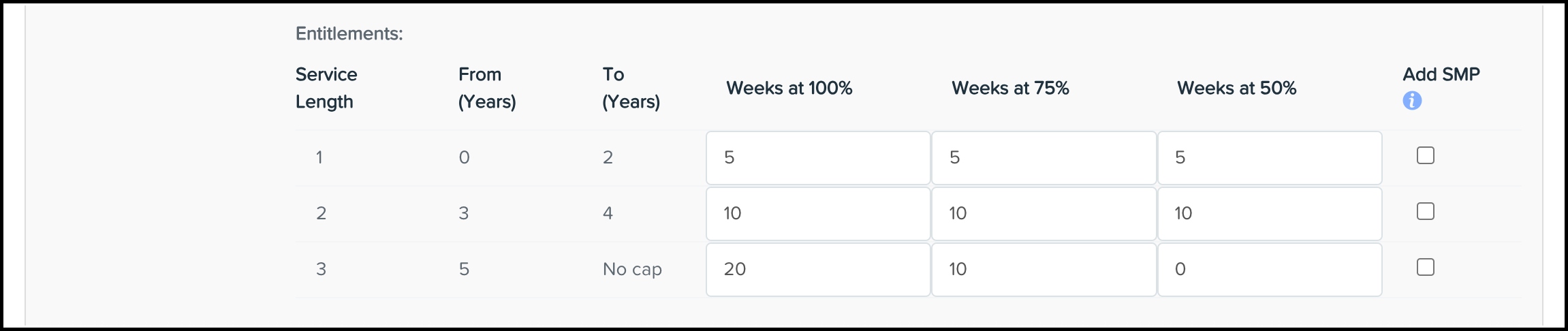The image size is (1568, 331).
Task: Select Weeks at 50% field for service length 1
Action: (x=1269, y=158)
